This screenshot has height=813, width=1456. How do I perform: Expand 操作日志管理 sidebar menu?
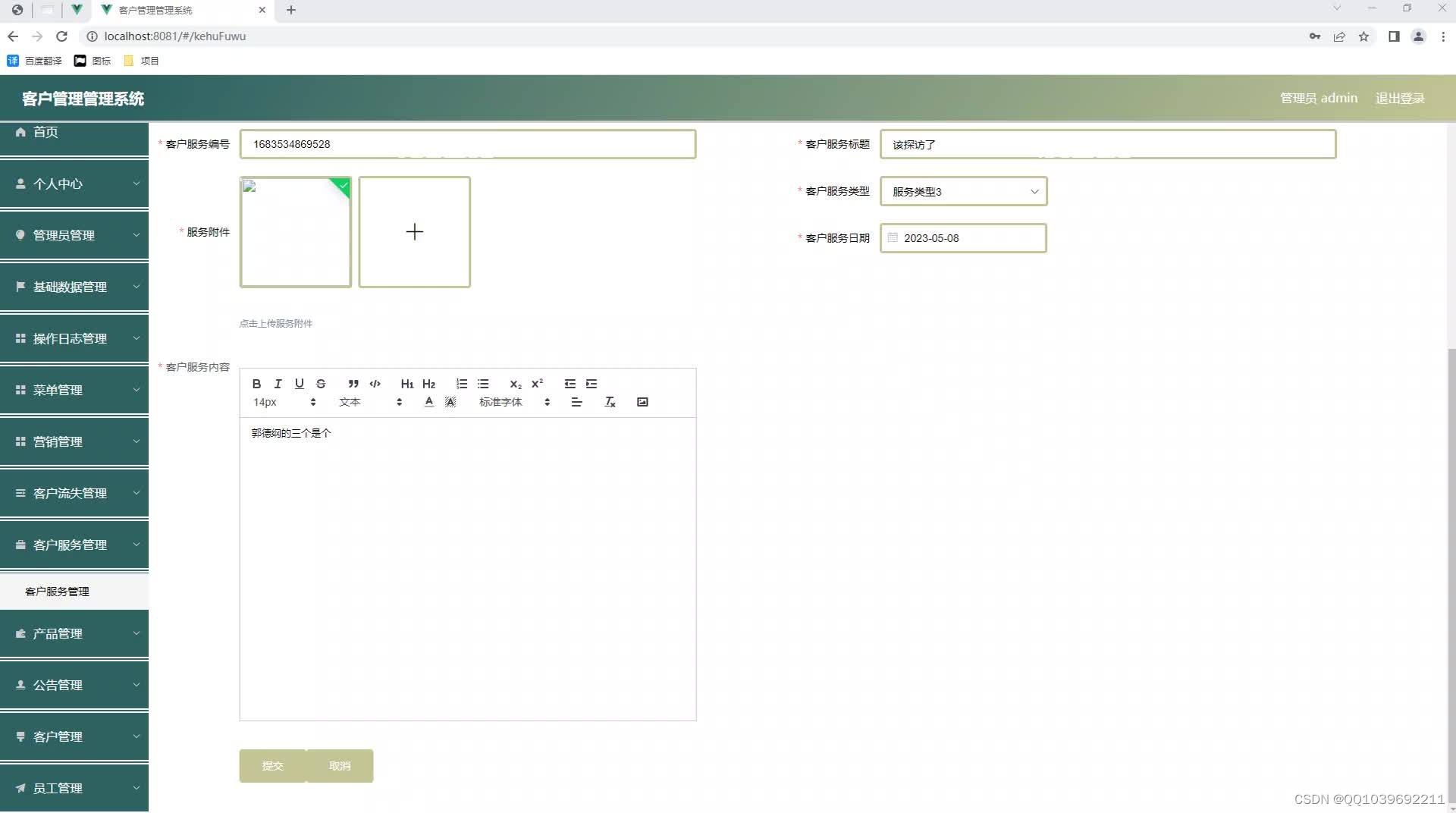coord(74,338)
